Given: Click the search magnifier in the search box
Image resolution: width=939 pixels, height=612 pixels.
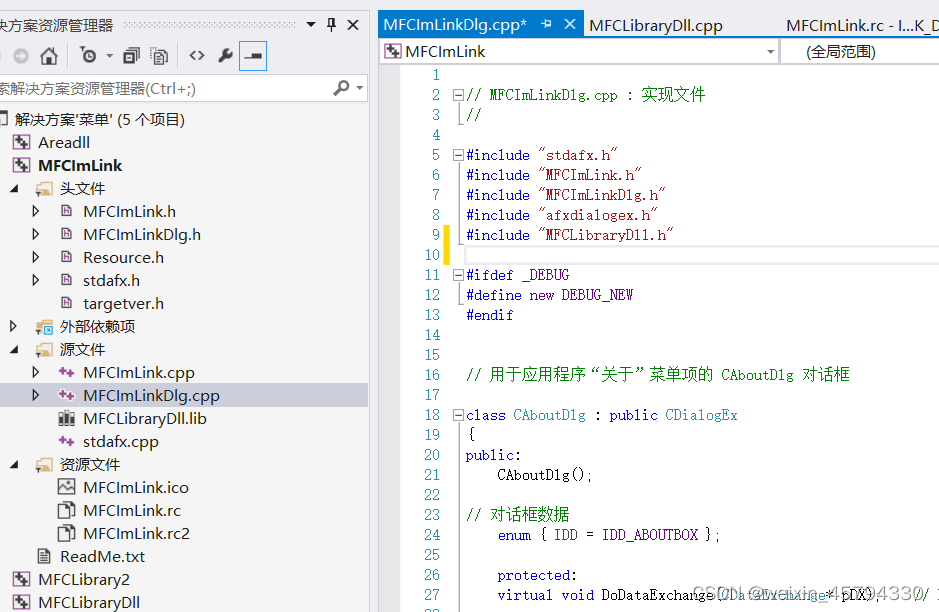Looking at the screenshot, I should 341,86.
